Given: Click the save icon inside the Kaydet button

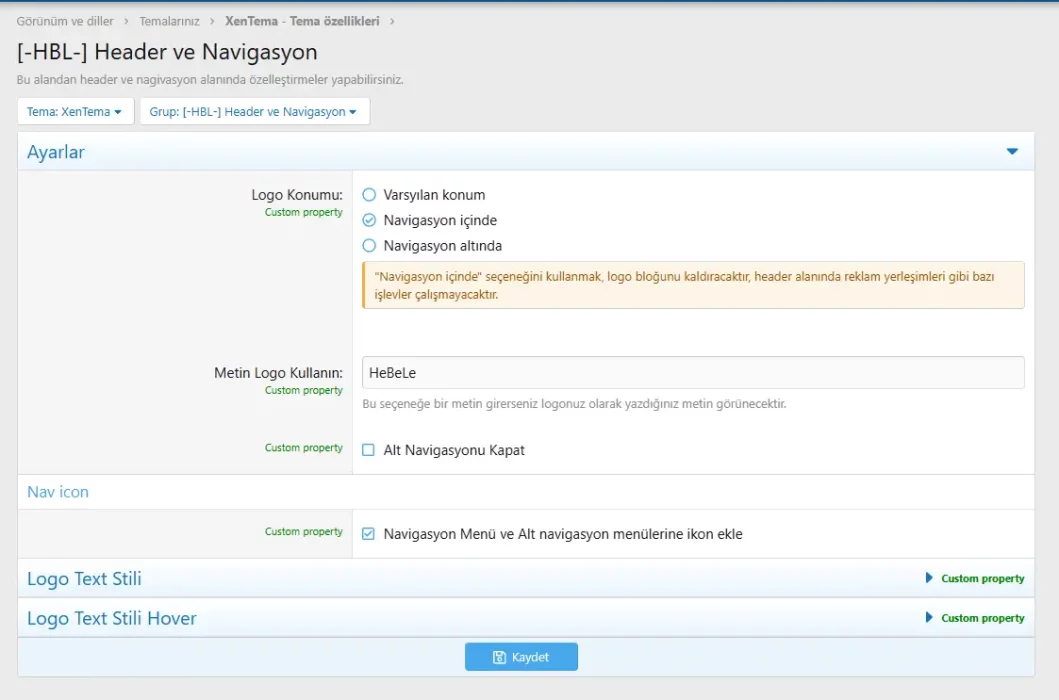Looking at the screenshot, I should pos(500,656).
